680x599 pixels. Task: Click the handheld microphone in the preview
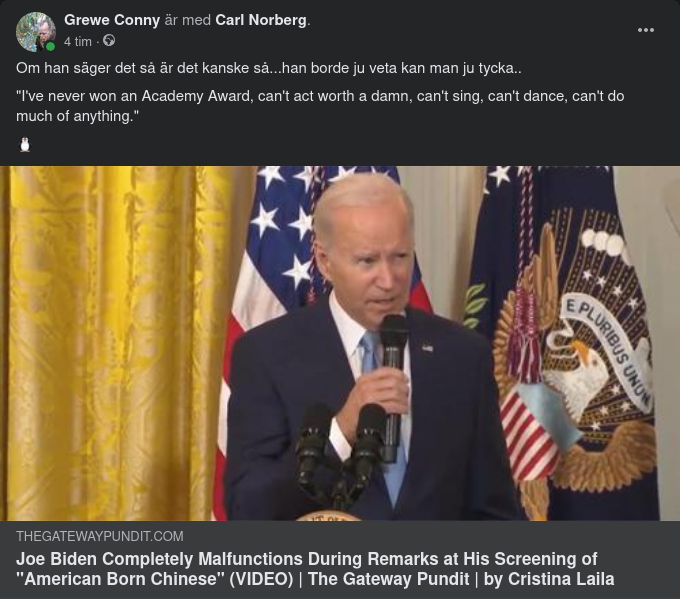[x=393, y=386]
